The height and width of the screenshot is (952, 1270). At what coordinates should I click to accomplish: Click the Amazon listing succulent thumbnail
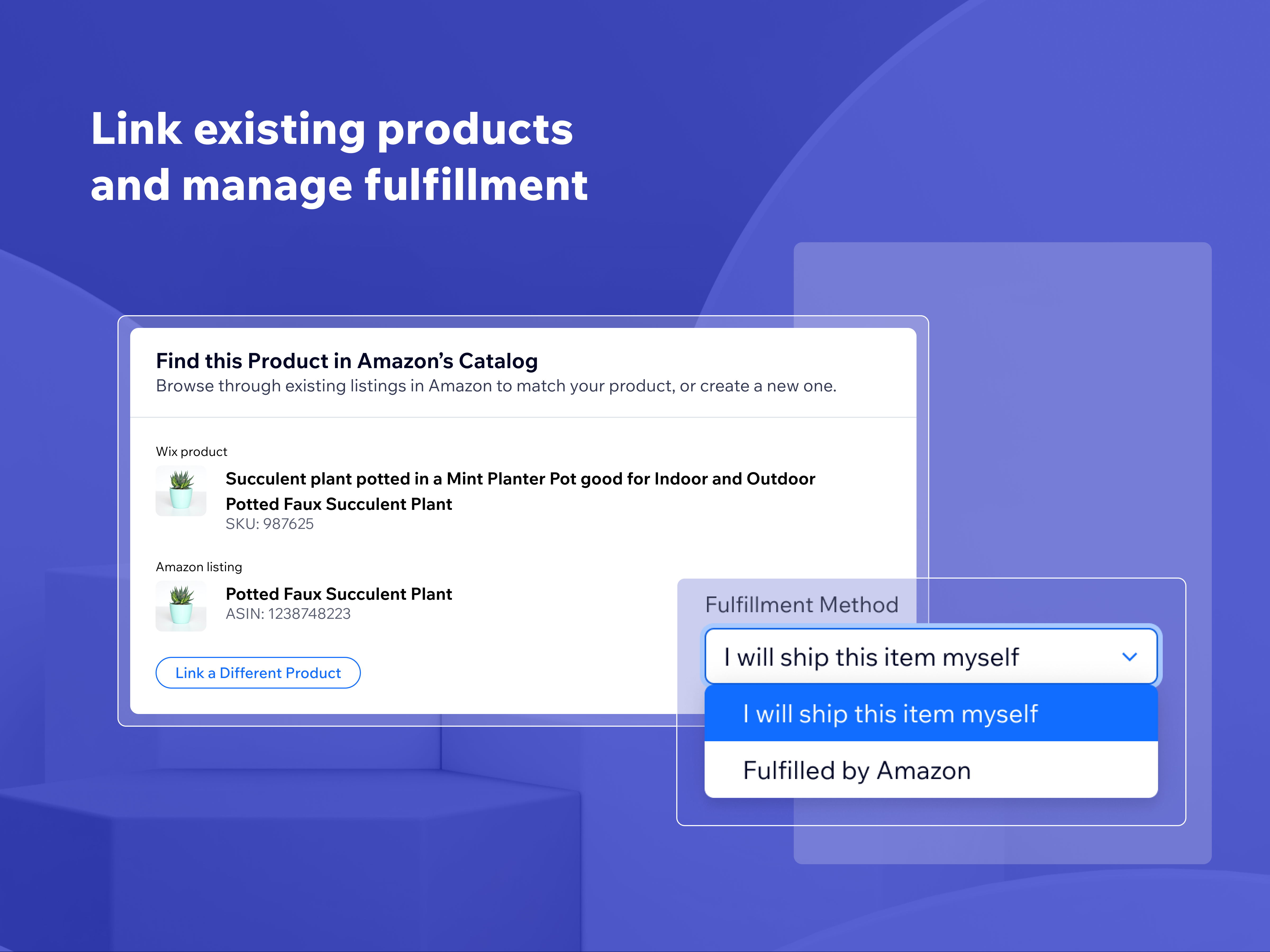point(181,606)
